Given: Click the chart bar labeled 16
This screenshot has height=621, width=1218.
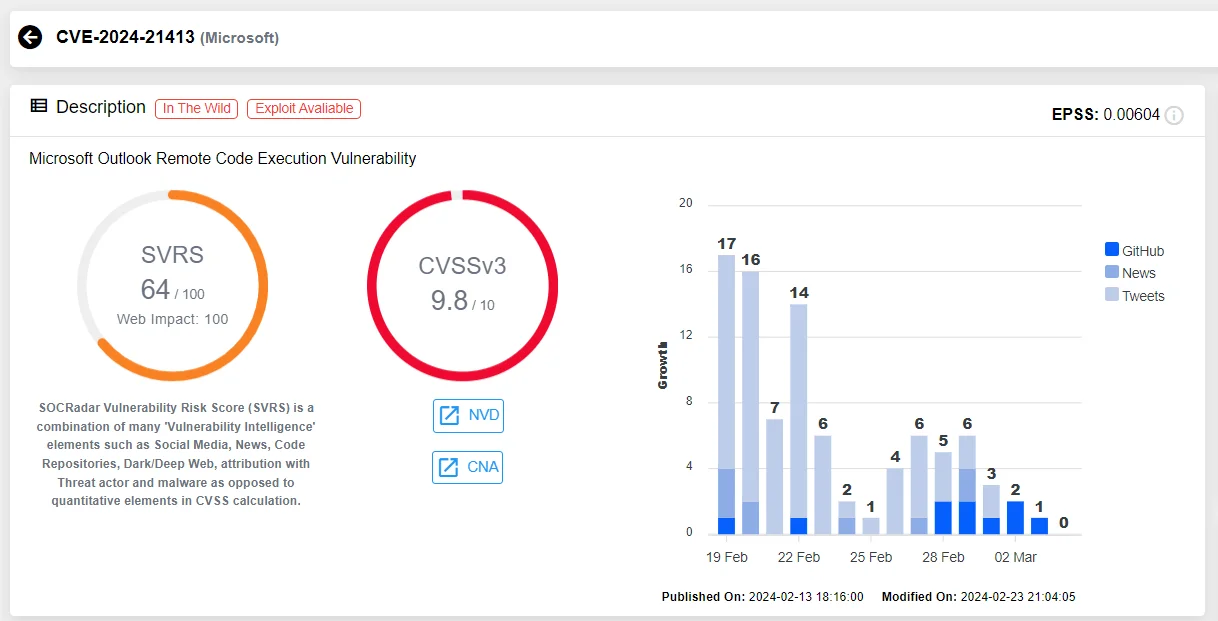Looking at the screenshot, I should [751, 403].
